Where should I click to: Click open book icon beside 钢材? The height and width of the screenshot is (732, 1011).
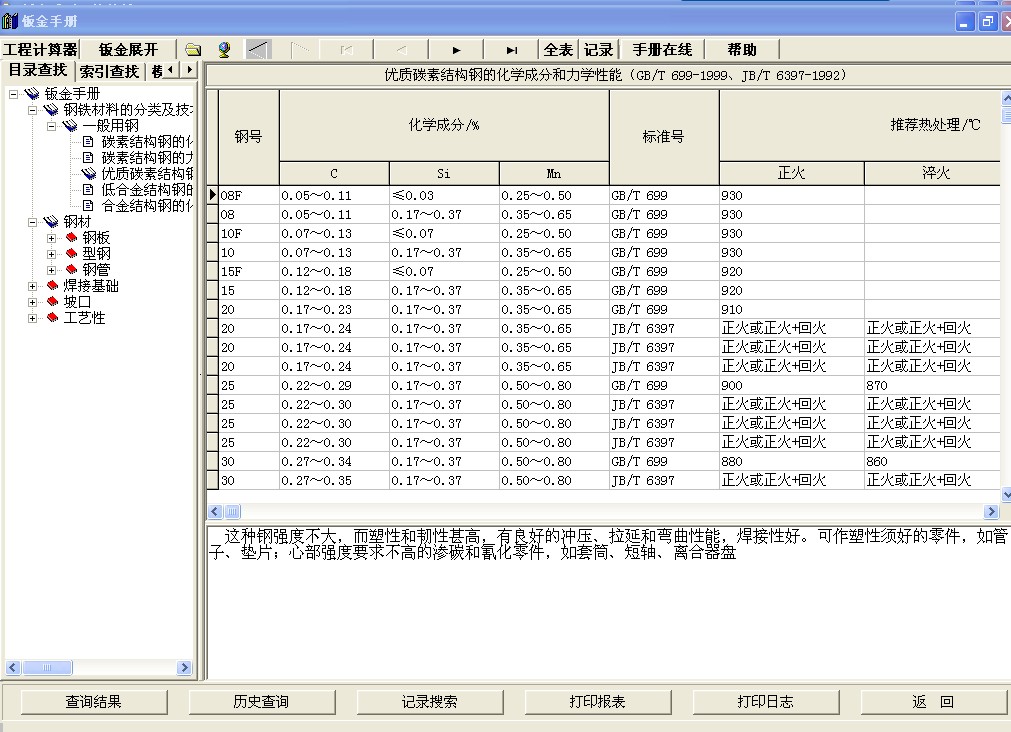click(51, 222)
